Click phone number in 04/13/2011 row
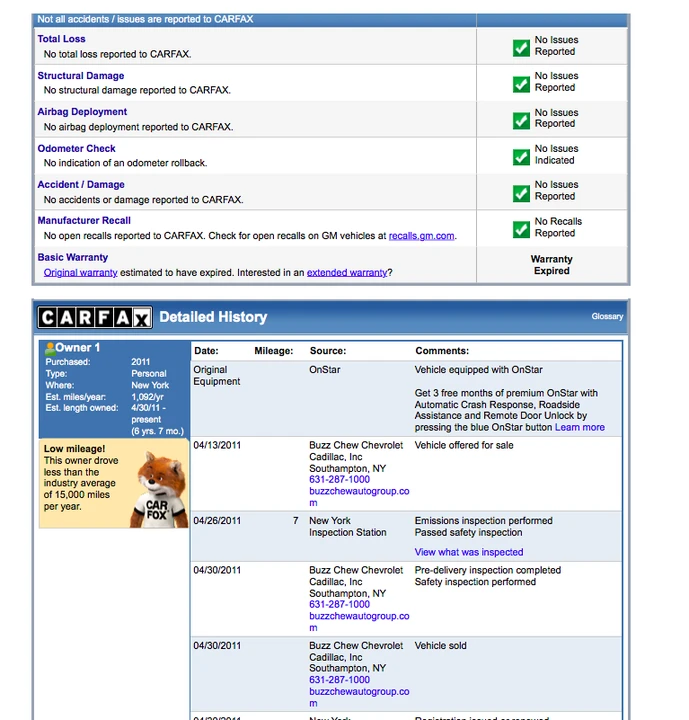The image size is (689, 720). pyautogui.click(x=339, y=479)
